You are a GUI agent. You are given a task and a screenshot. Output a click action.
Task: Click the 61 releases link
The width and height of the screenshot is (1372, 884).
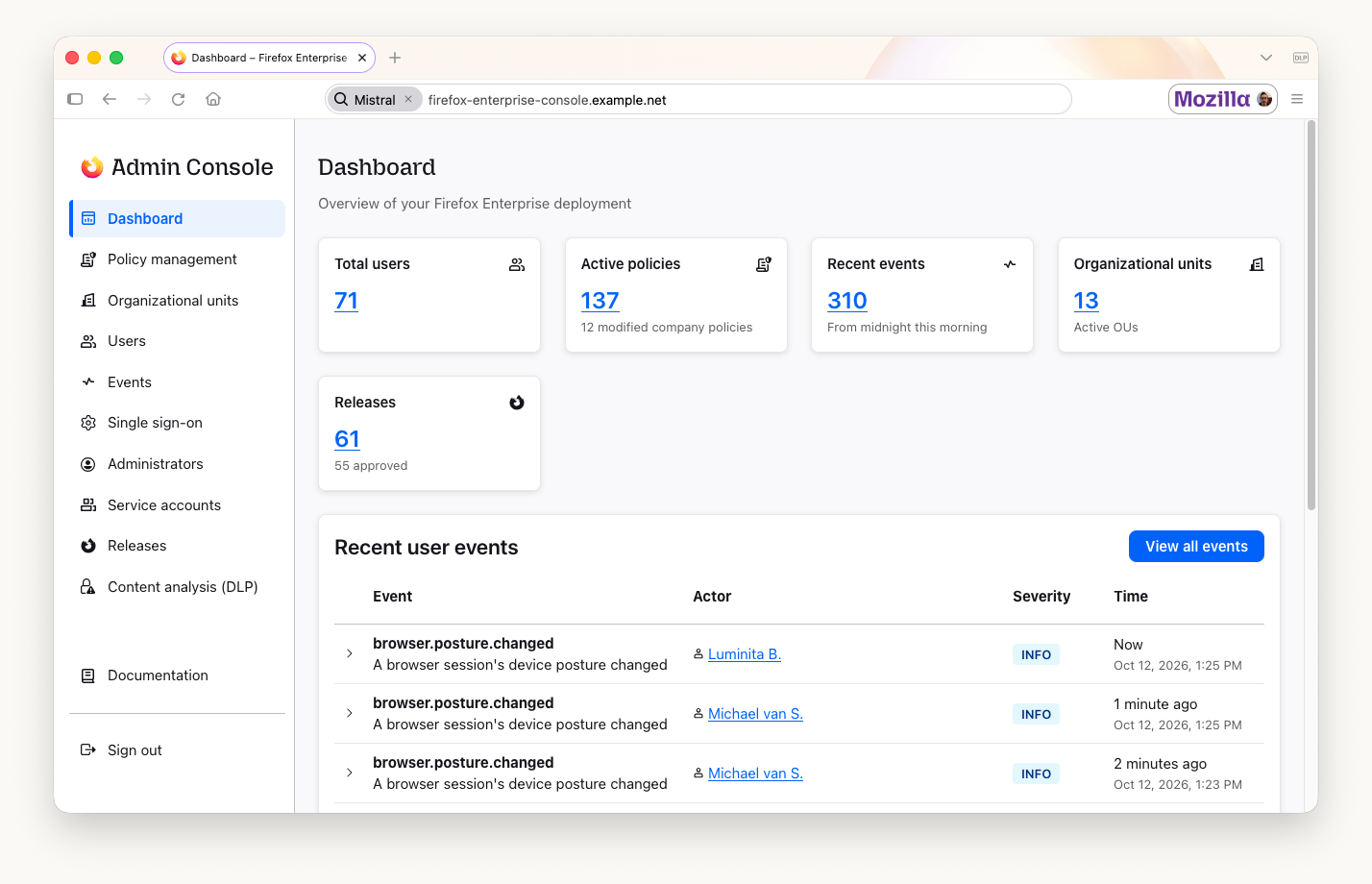coord(347,439)
